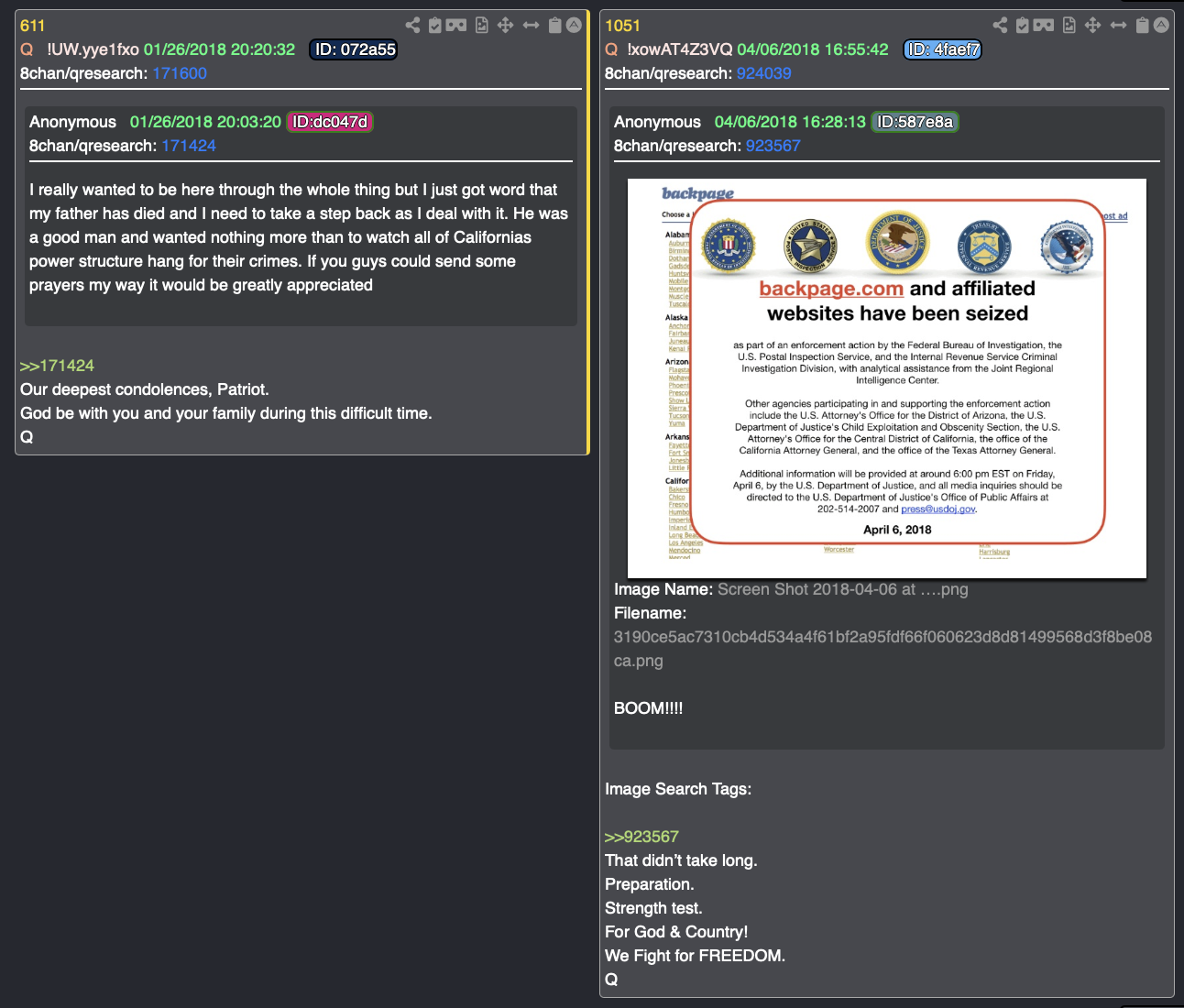Click the image file icon on post 611
Viewport: 1184px width, 1008px height.
coord(482,25)
